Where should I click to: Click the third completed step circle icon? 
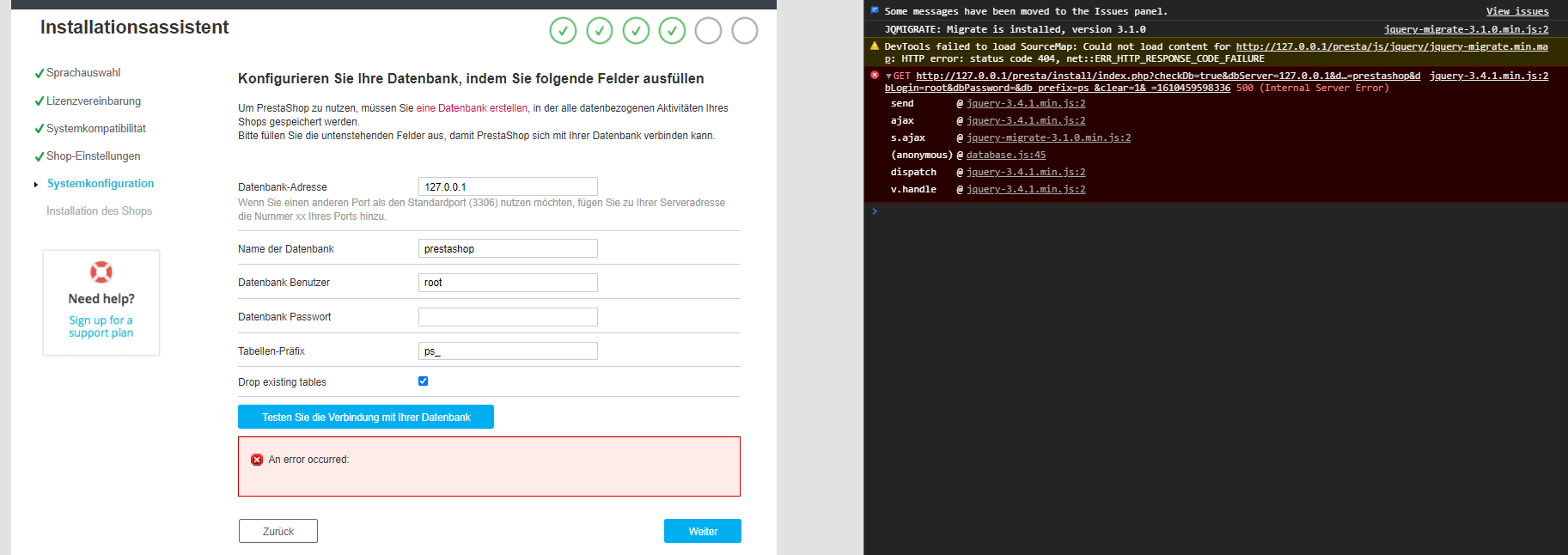(x=636, y=31)
